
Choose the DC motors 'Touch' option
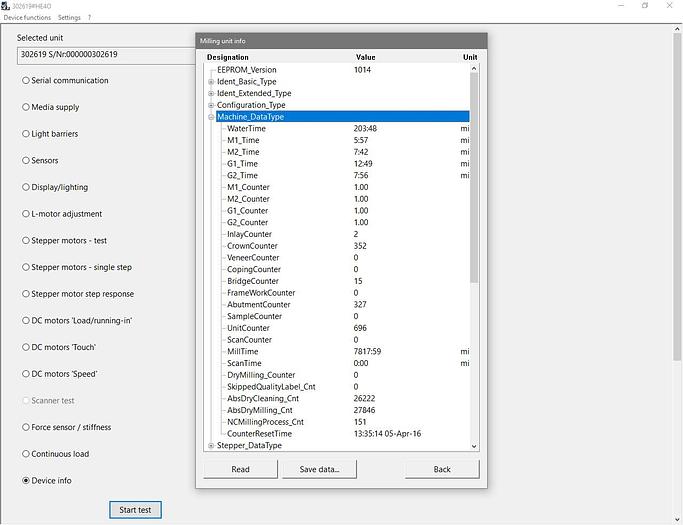point(26,347)
